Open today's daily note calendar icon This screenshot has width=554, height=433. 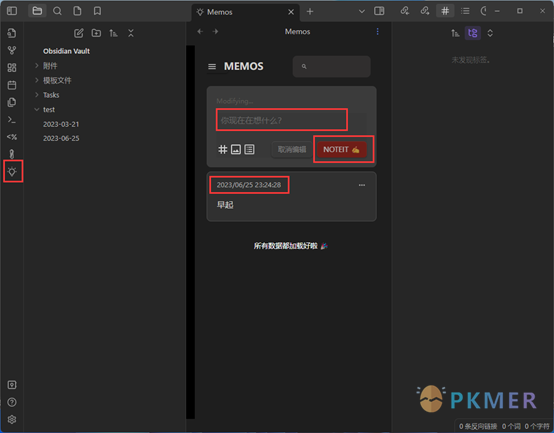(12, 85)
